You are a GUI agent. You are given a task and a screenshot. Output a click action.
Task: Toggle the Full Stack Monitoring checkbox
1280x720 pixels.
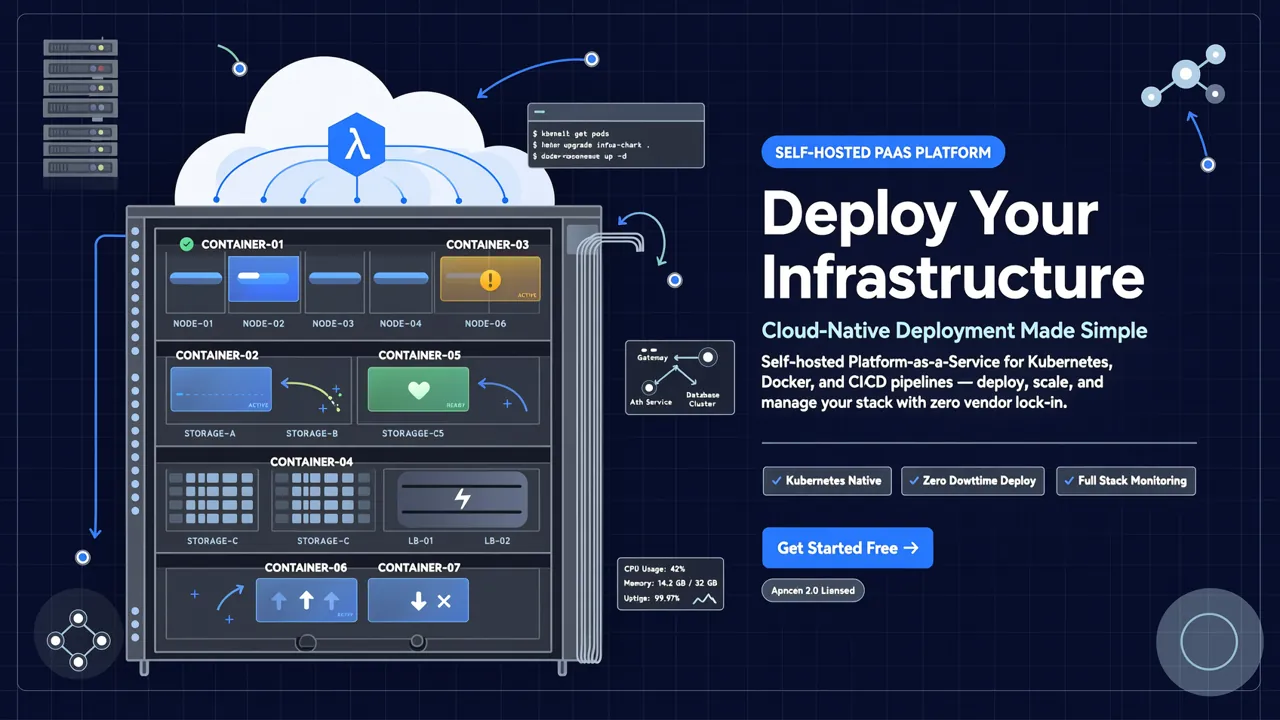pyautogui.click(x=1067, y=481)
